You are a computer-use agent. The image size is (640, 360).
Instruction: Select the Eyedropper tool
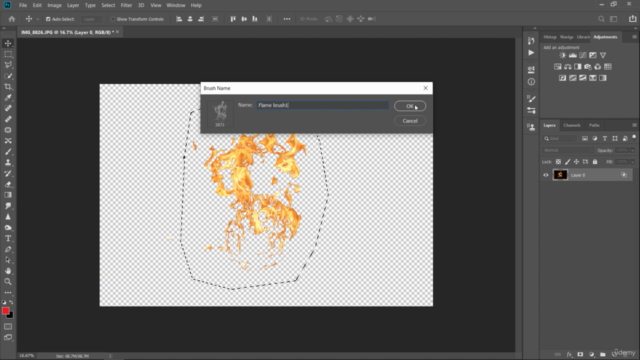(x=8, y=98)
